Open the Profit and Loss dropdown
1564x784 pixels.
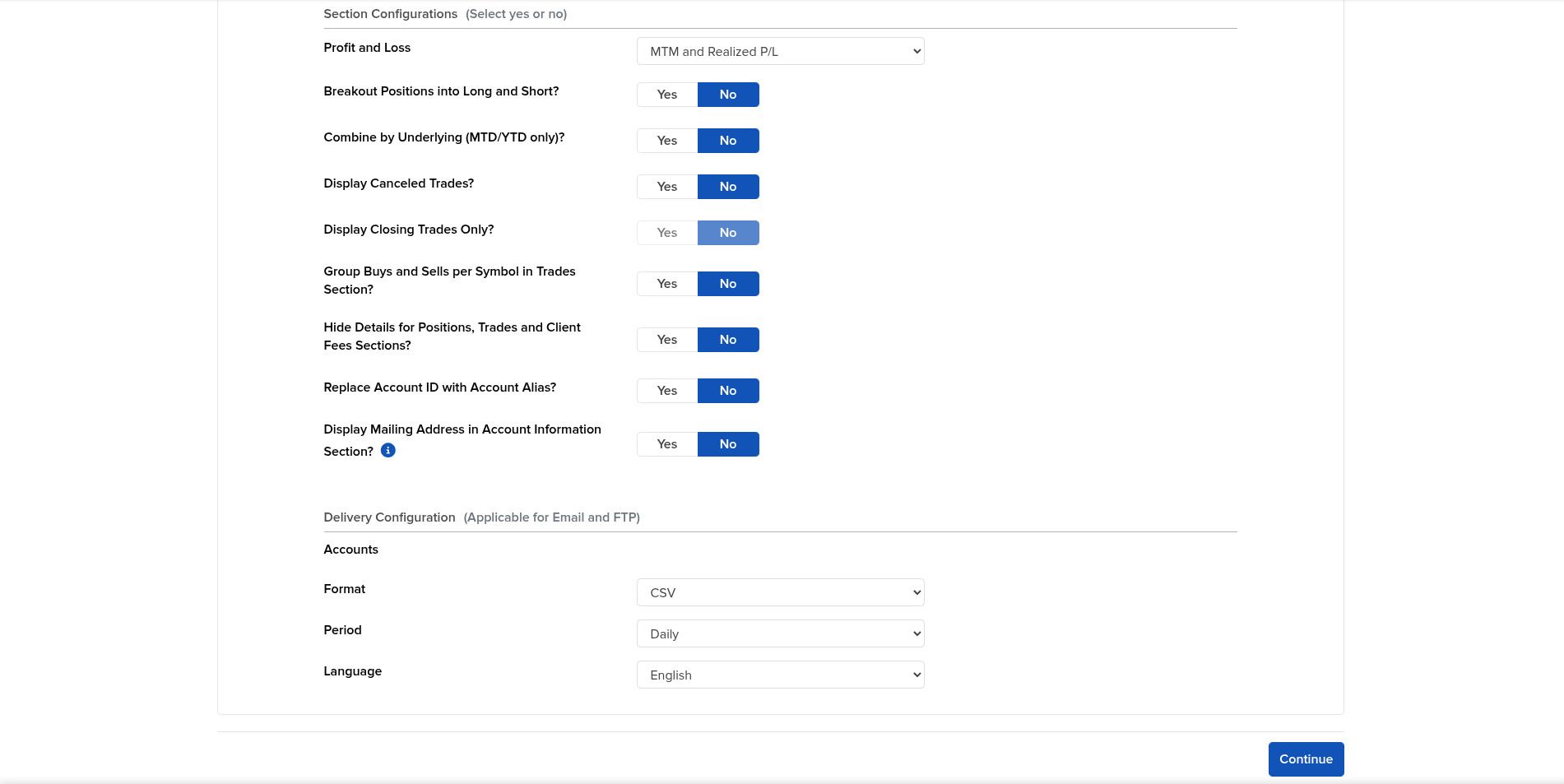click(780, 52)
